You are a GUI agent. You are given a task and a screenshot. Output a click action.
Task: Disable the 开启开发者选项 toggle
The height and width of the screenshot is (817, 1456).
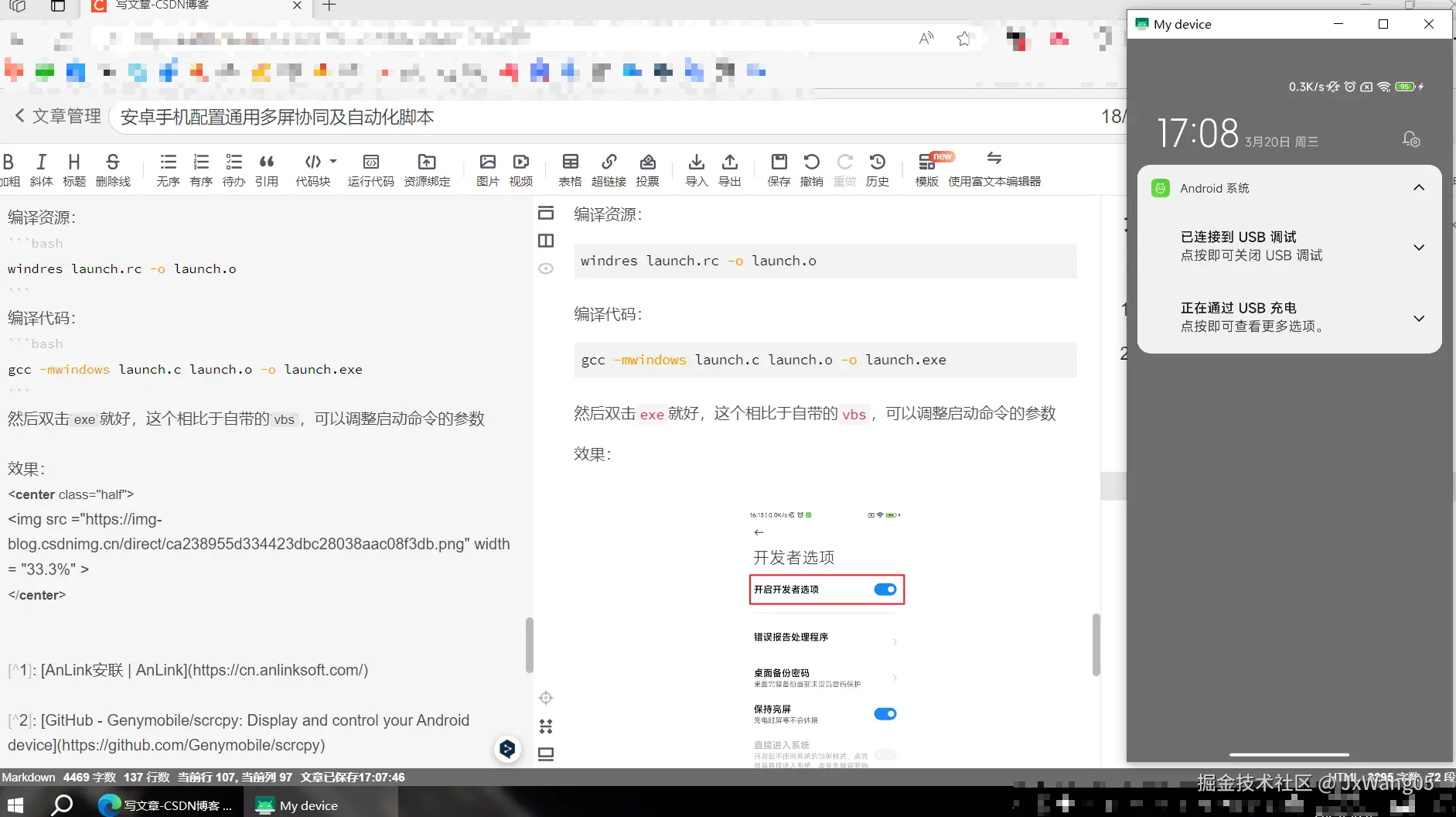(x=884, y=589)
